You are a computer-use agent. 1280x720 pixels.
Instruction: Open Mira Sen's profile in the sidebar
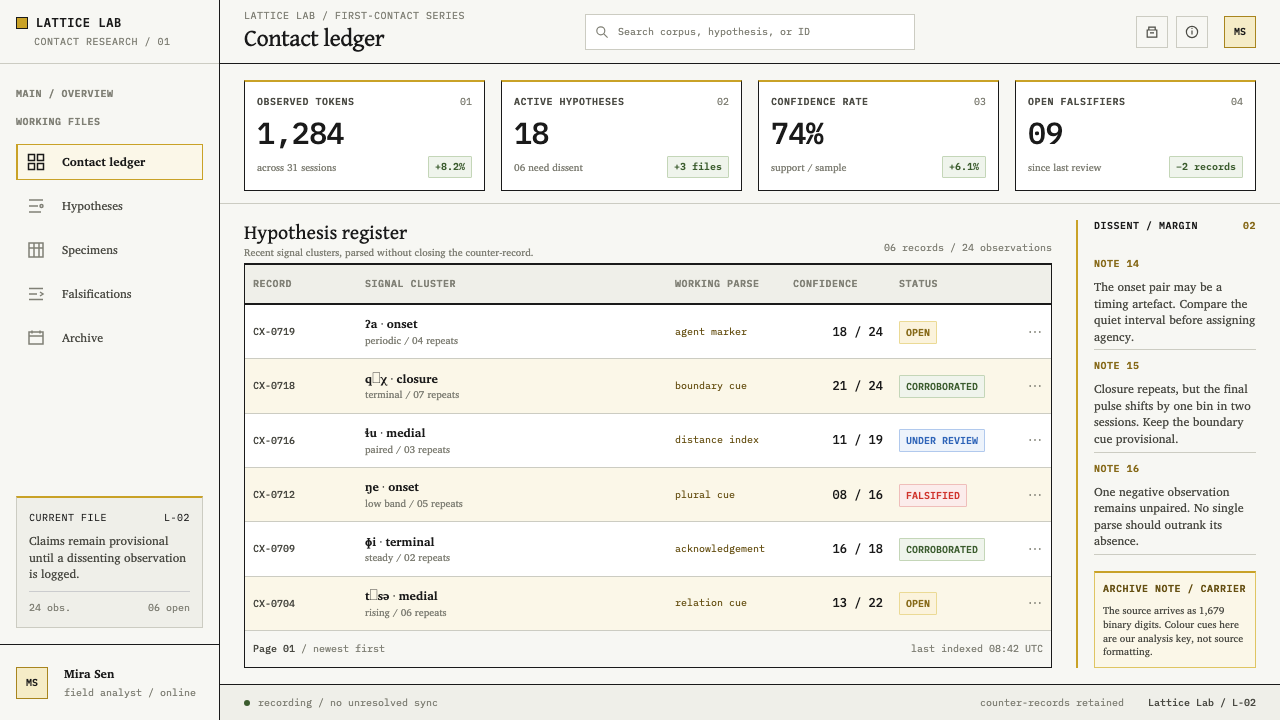click(x=110, y=683)
